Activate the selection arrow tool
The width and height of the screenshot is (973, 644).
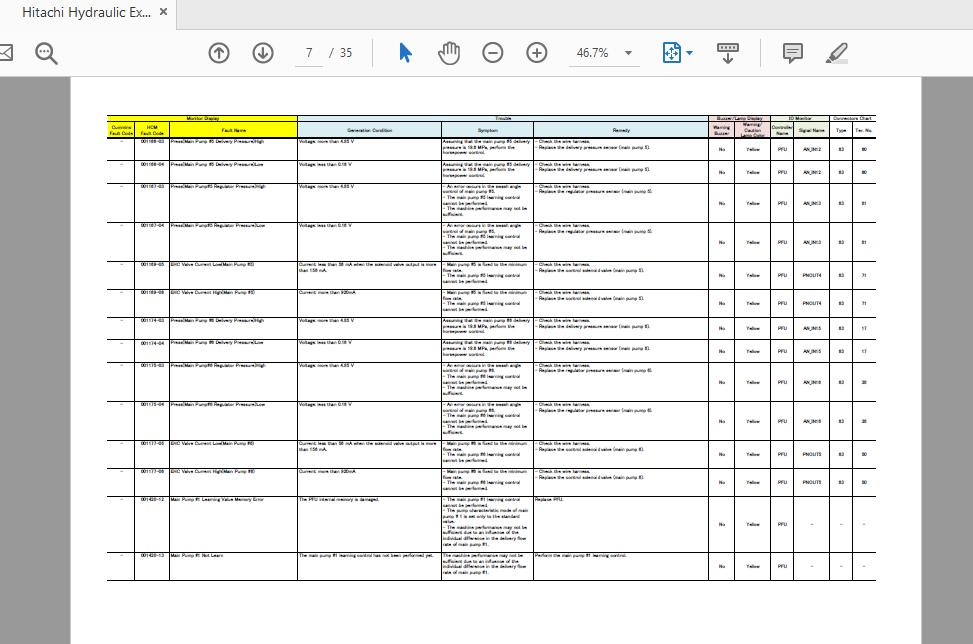click(x=405, y=53)
